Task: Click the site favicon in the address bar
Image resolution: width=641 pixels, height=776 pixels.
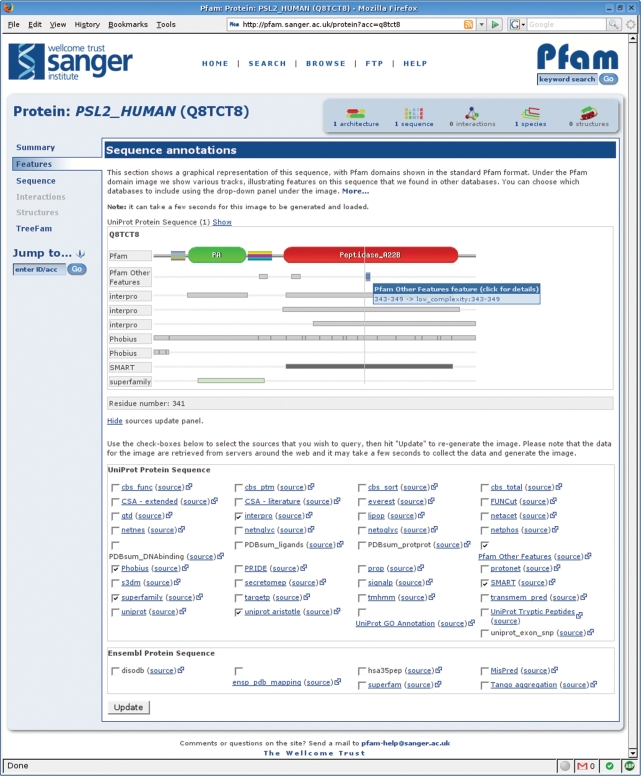Action: (234, 24)
